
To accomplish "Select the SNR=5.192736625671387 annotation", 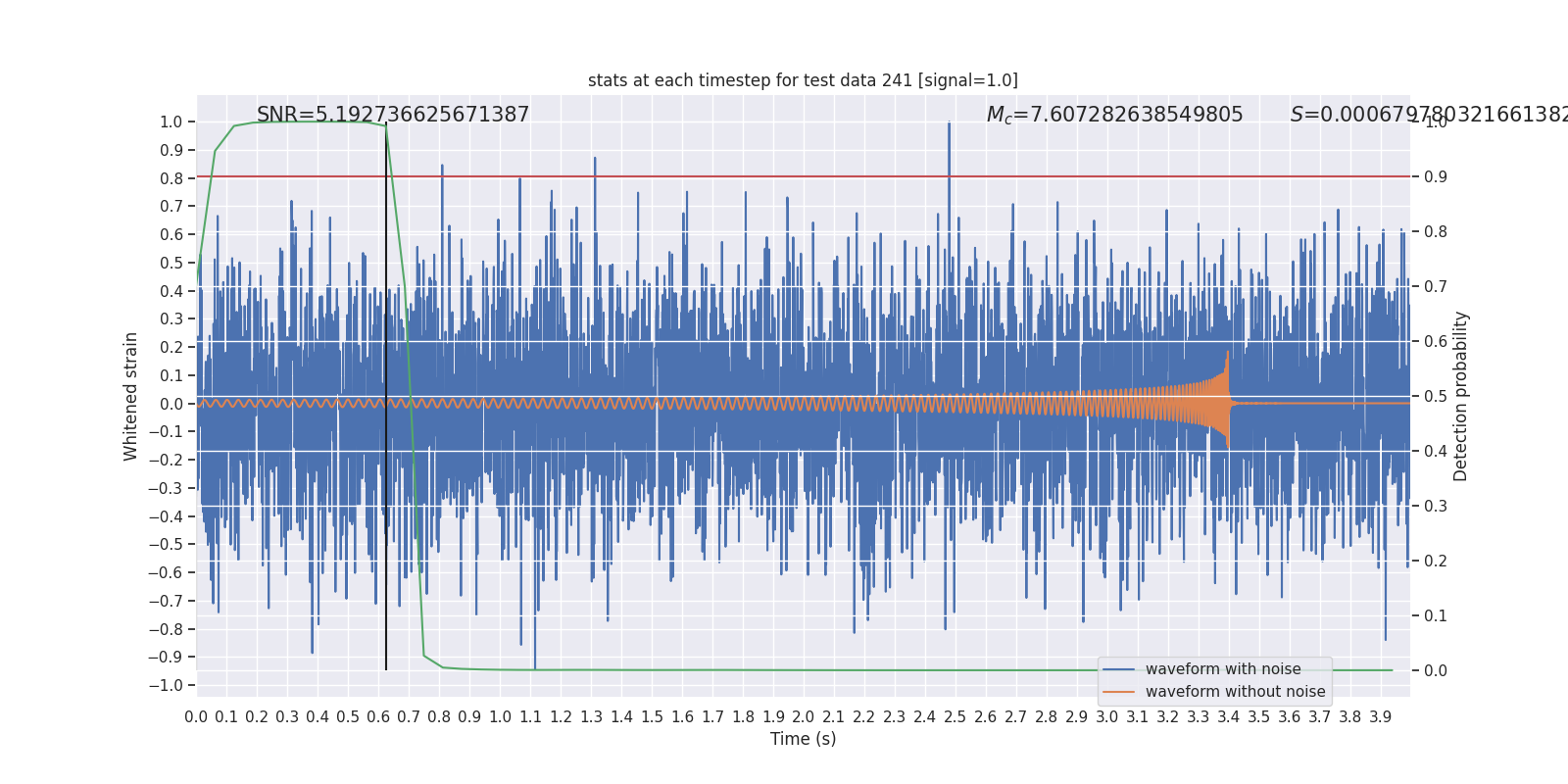I will tap(393, 115).
